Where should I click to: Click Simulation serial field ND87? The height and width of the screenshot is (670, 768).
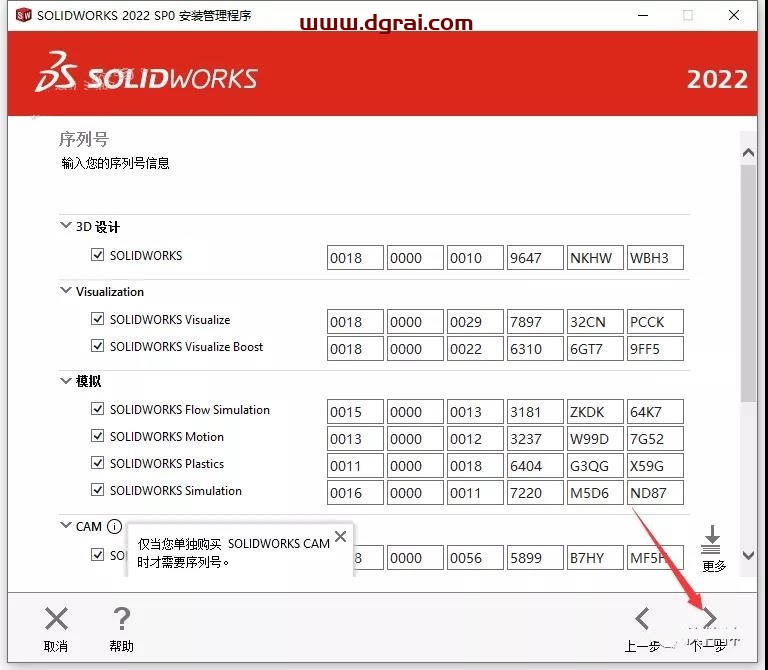(655, 493)
